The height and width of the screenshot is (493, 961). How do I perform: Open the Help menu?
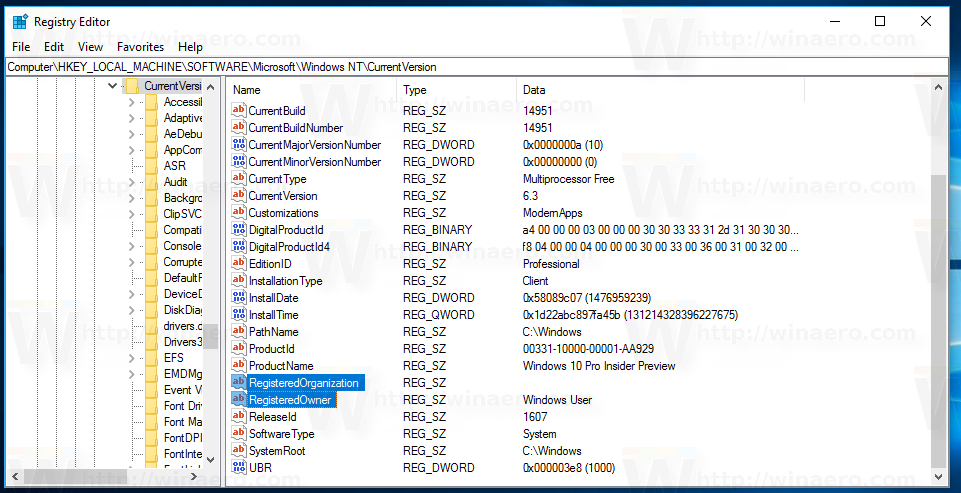[190, 47]
